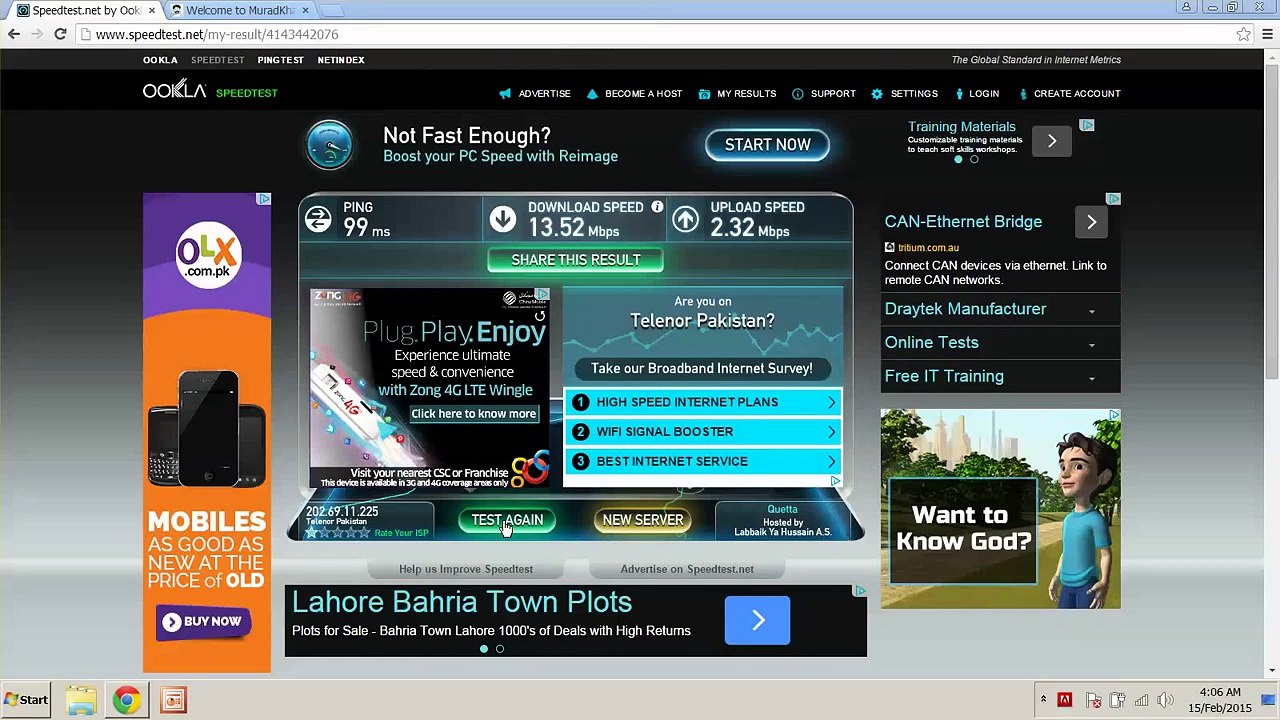
Task: Click the Test Again button
Action: [x=507, y=520]
